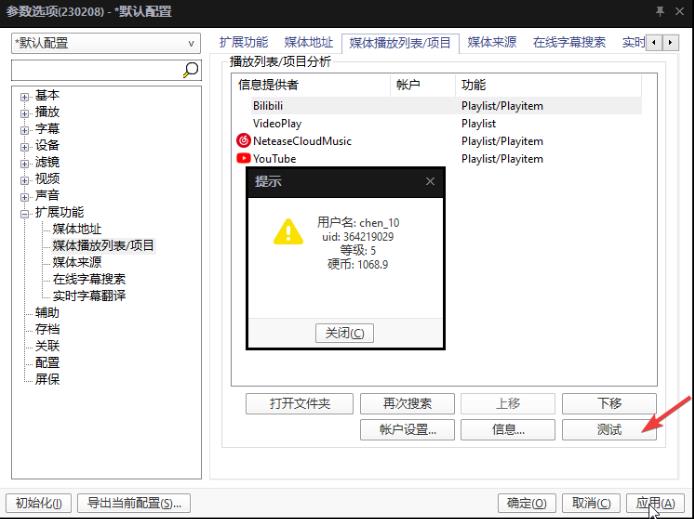Click the 应用(A) button
The width and height of the screenshot is (694, 519).
[655, 503]
